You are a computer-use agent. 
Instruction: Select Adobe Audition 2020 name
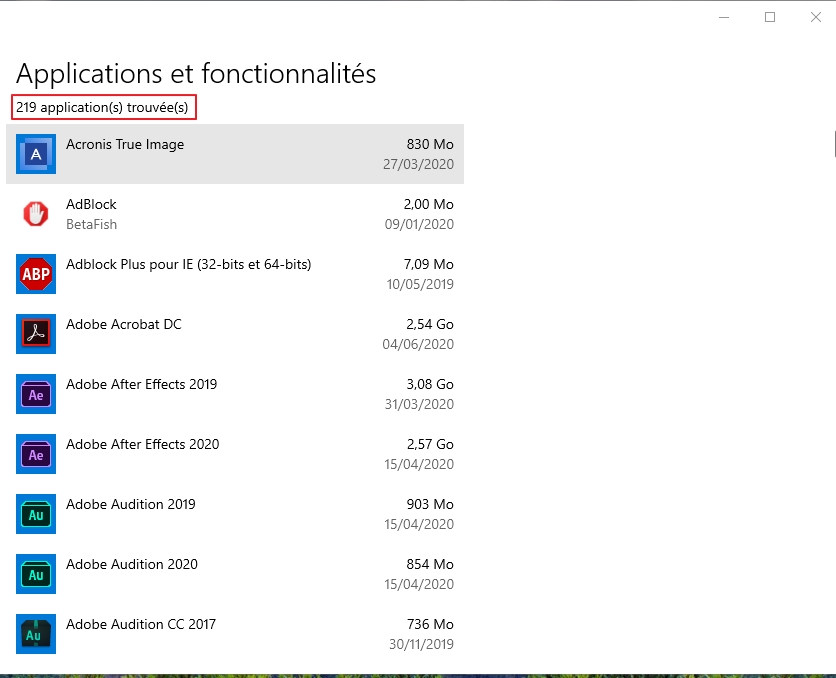[x=132, y=564]
